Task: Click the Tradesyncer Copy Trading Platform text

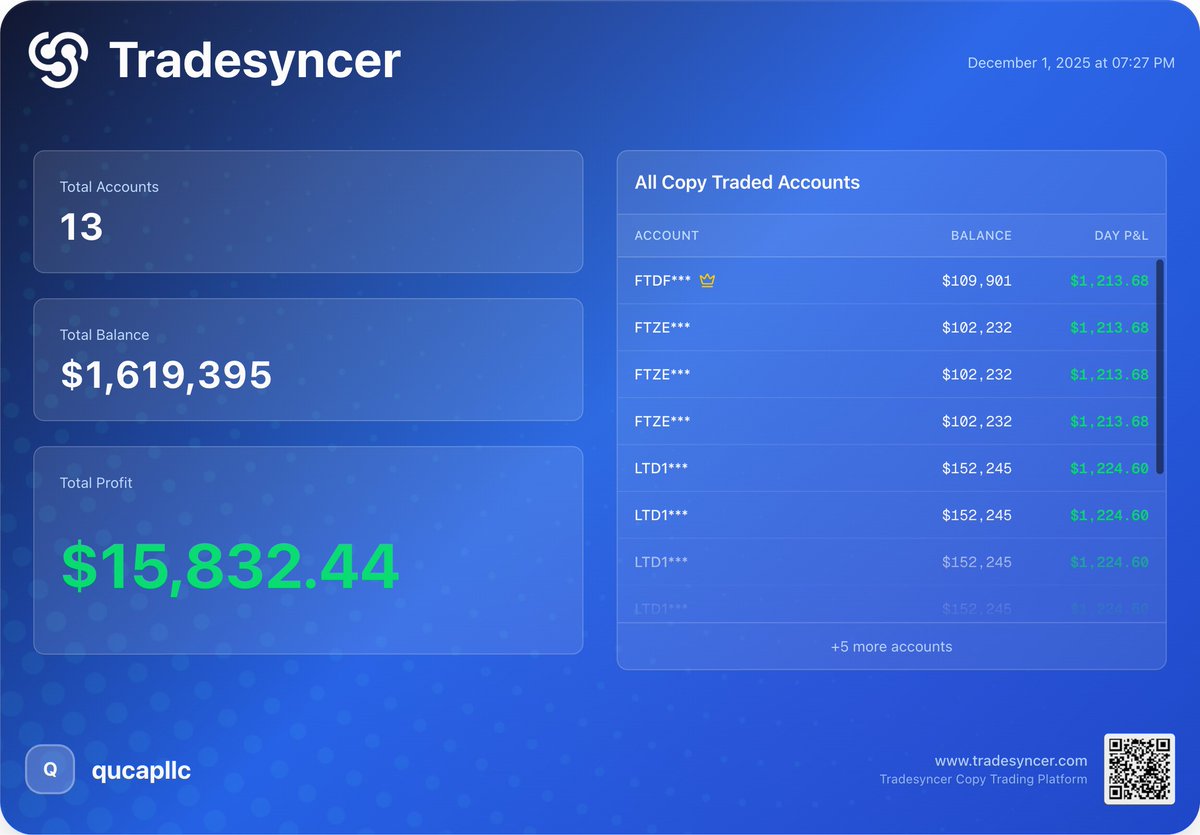Action: pyautogui.click(x=984, y=779)
